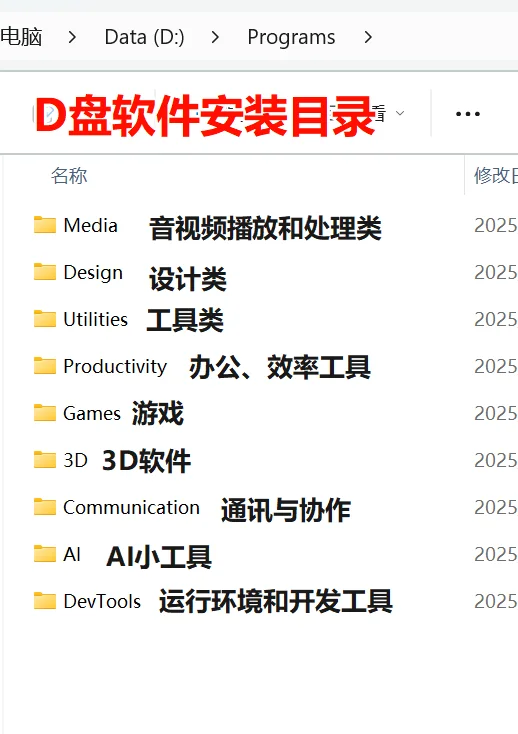Select the Games folder name
The height and width of the screenshot is (734, 518).
click(92, 413)
